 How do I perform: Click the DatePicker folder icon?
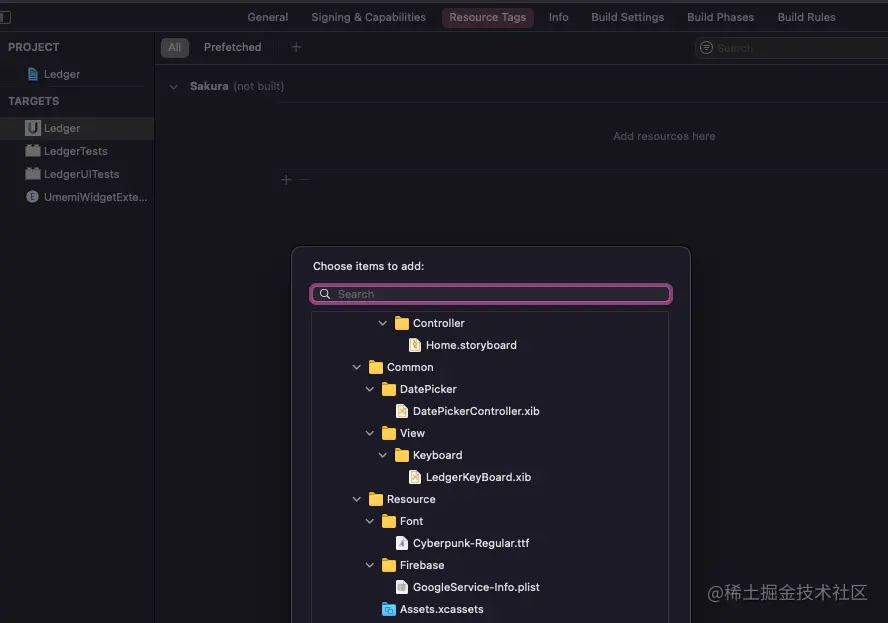click(x=388, y=389)
